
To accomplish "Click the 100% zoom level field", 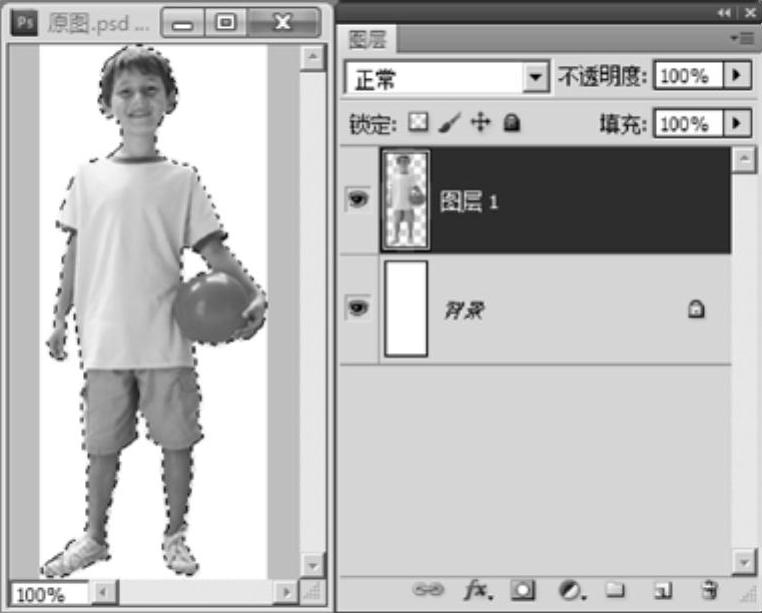I will click(x=48, y=594).
